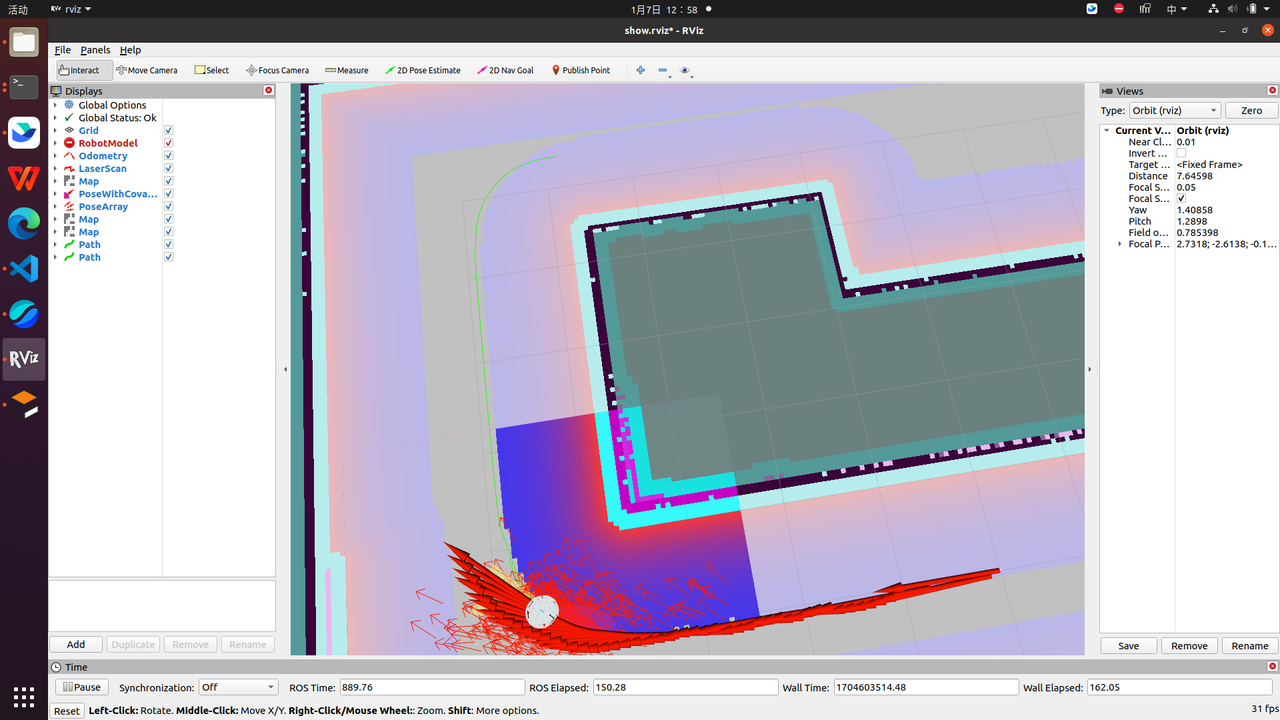Toggle the Grid display checkbox

pyautogui.click(x=168, y=130)
